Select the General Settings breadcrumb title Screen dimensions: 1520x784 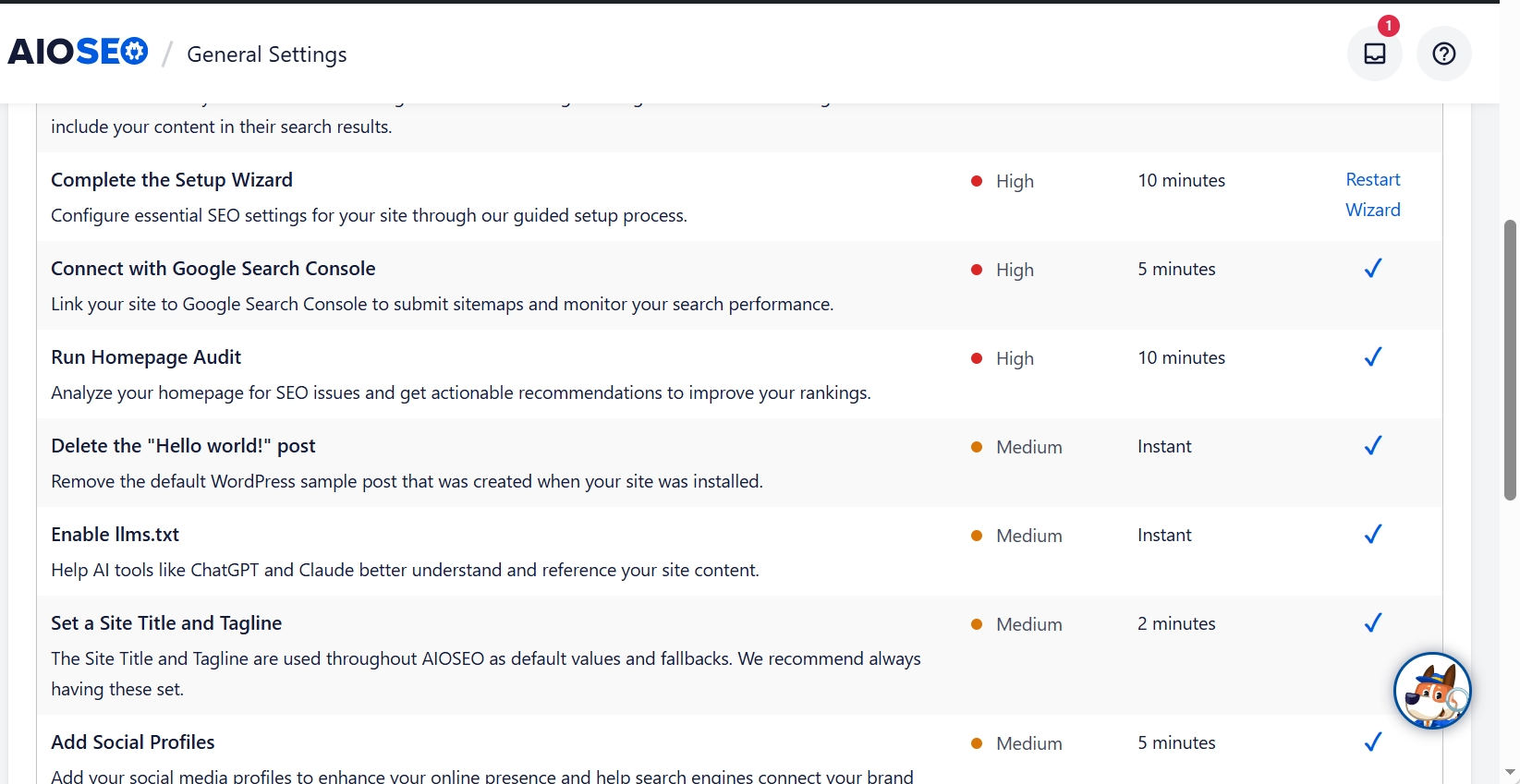[266, 54]
